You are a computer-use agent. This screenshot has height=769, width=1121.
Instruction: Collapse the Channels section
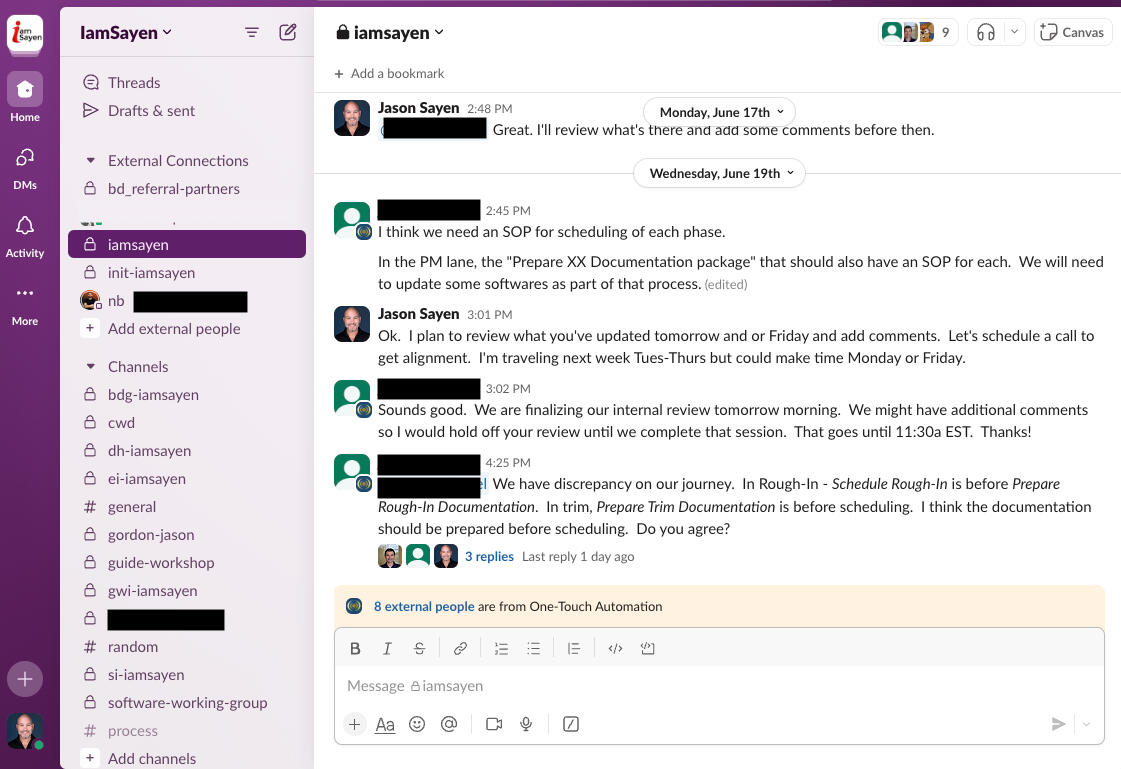(x=91, y=366)
